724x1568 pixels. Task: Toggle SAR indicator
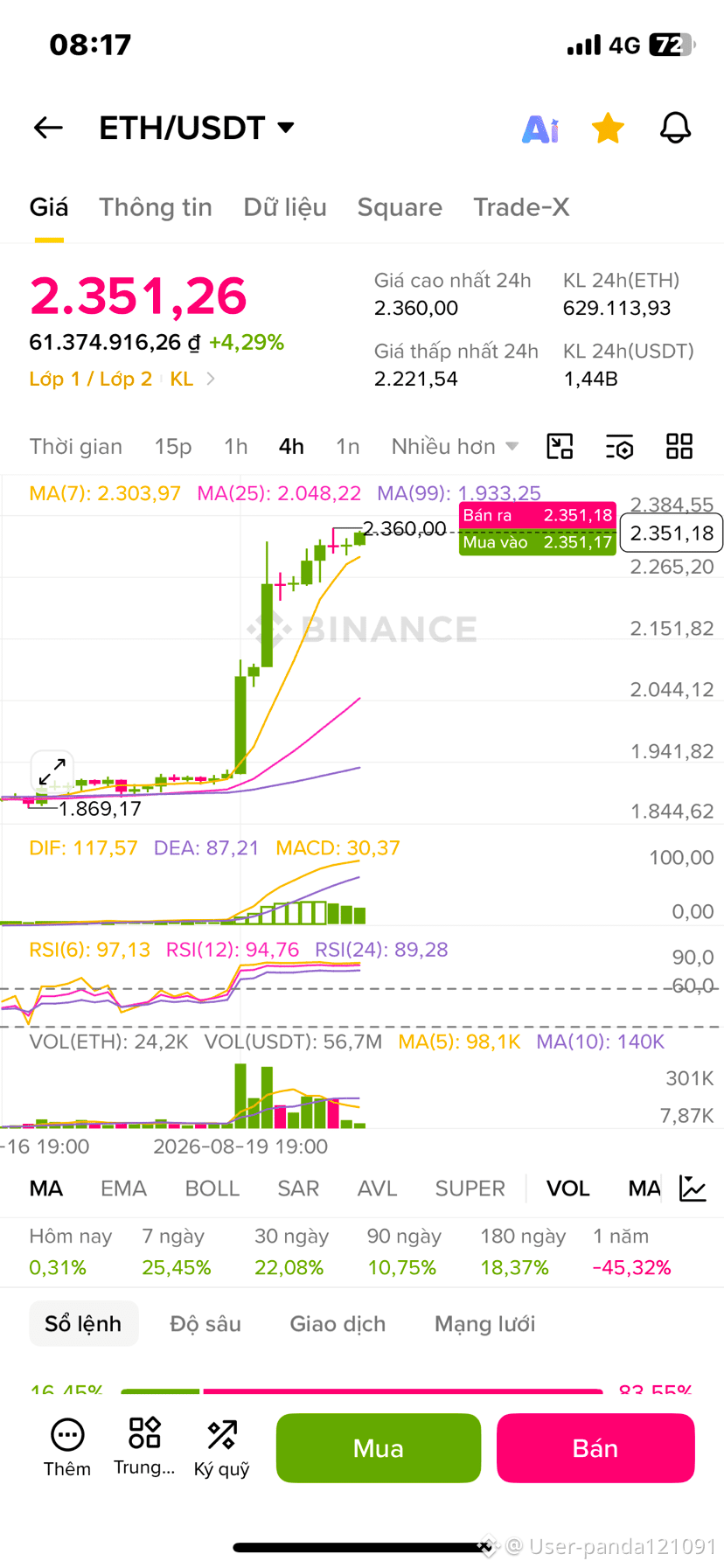point(298,1188)
